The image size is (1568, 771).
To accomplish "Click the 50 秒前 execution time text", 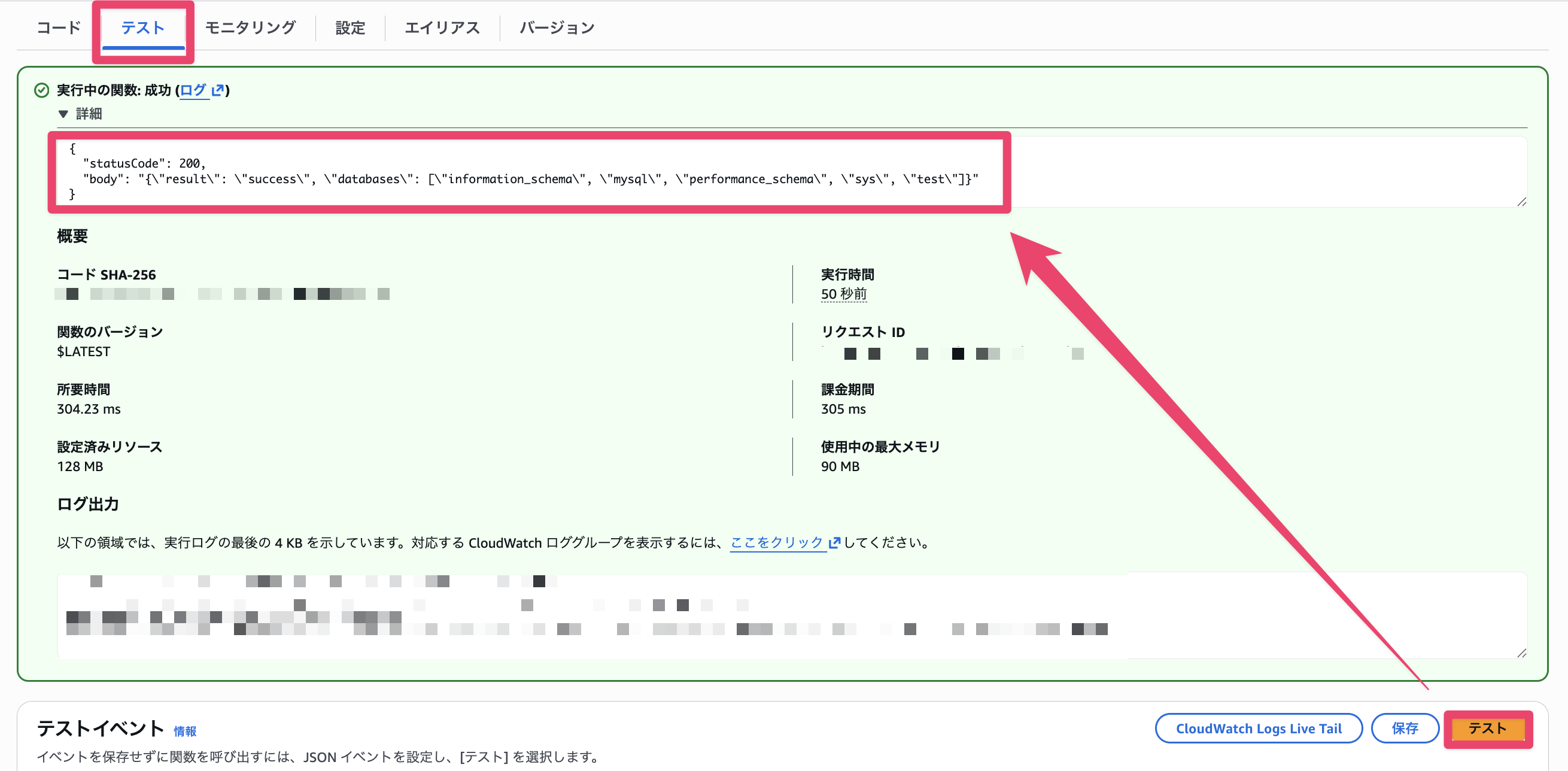I will tap(844, 294).
